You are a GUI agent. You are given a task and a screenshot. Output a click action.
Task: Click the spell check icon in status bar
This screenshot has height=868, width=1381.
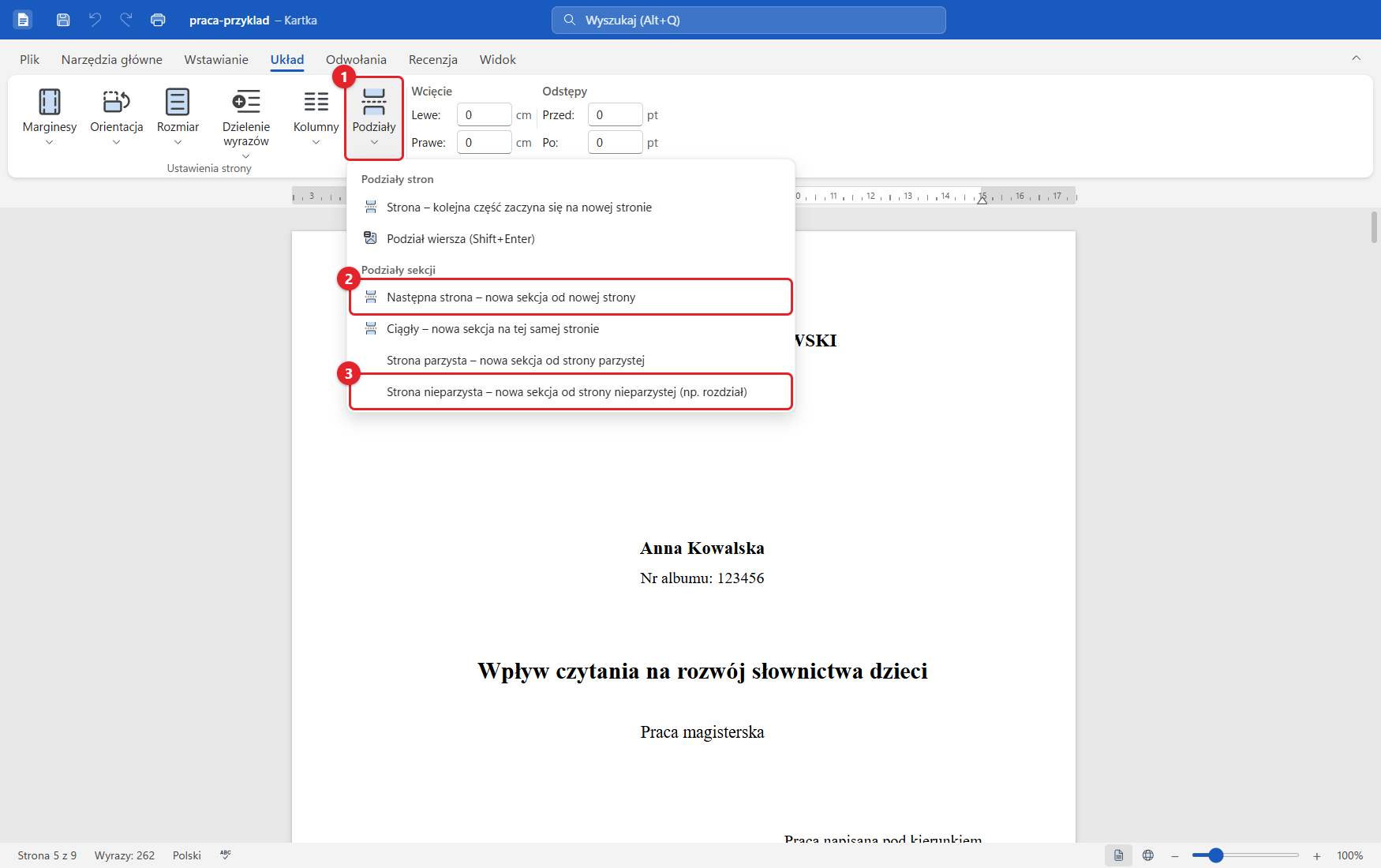point(226,855)
